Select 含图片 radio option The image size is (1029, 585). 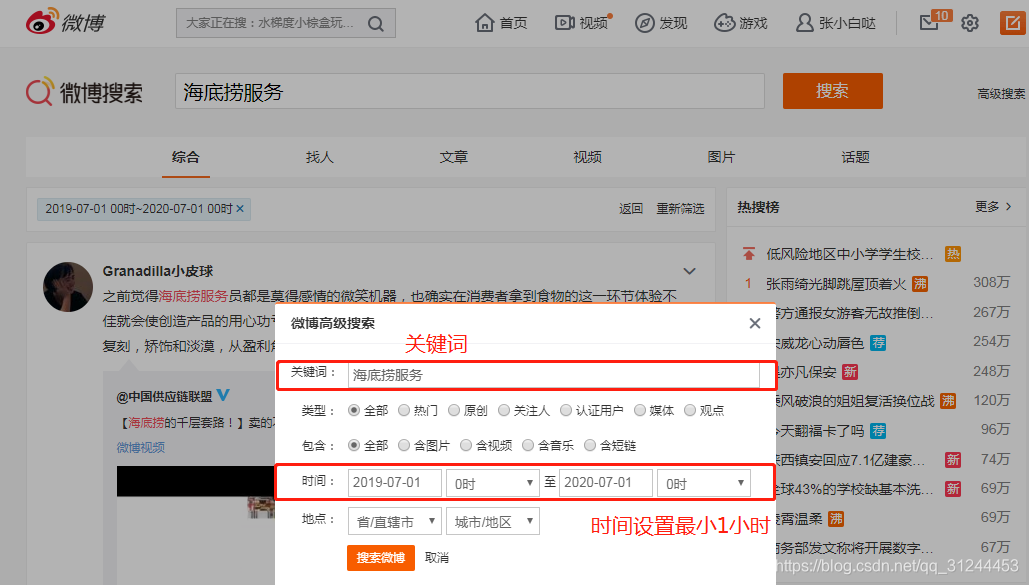pos(404,445)
